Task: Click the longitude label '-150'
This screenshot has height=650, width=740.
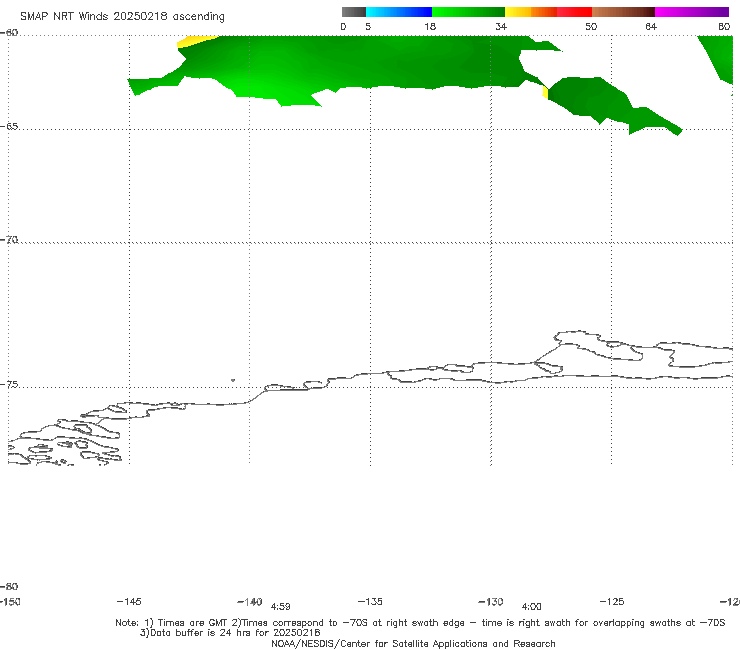Action: point(10,602)
